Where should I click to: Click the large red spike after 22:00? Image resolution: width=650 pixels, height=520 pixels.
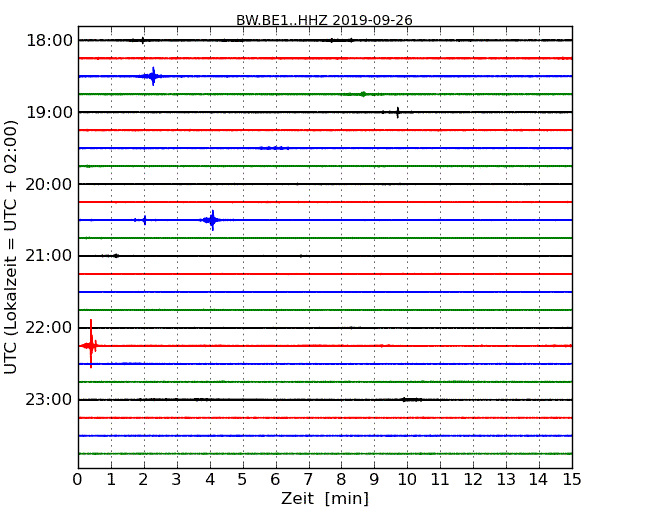click(91, 344)
